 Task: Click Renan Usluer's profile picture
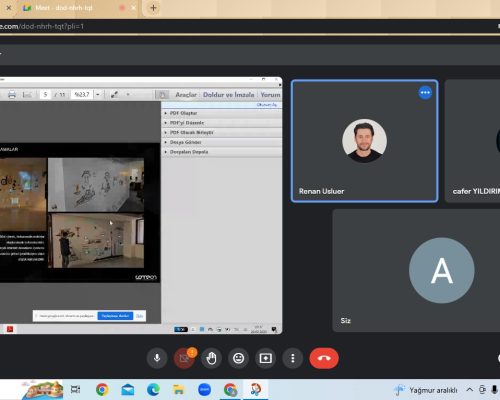[x=364, y=141]
